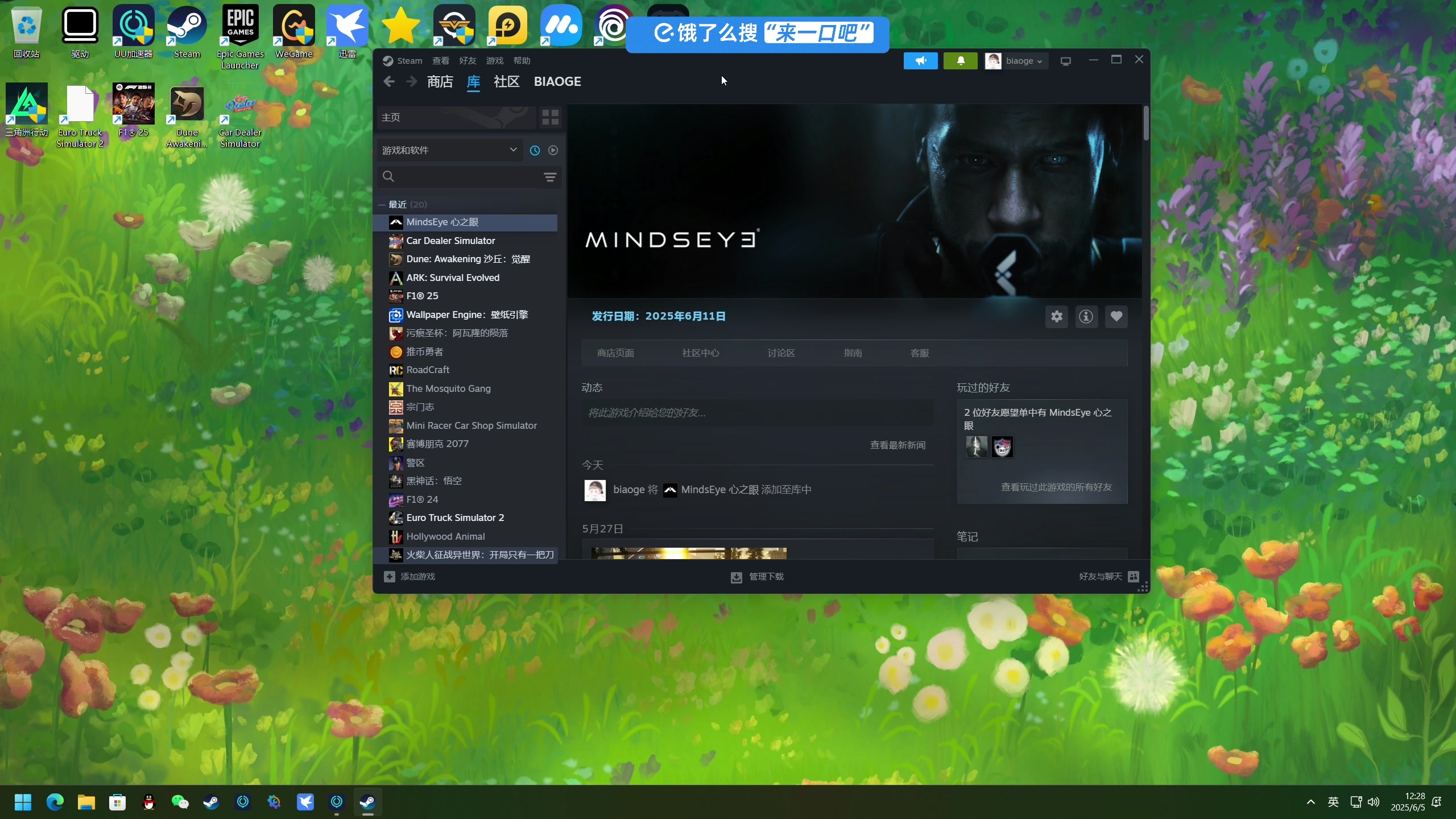Select ARK: Survival Evolved in list
The height and width of the screenshot is (819, 1456).
[x=465, y=278]
